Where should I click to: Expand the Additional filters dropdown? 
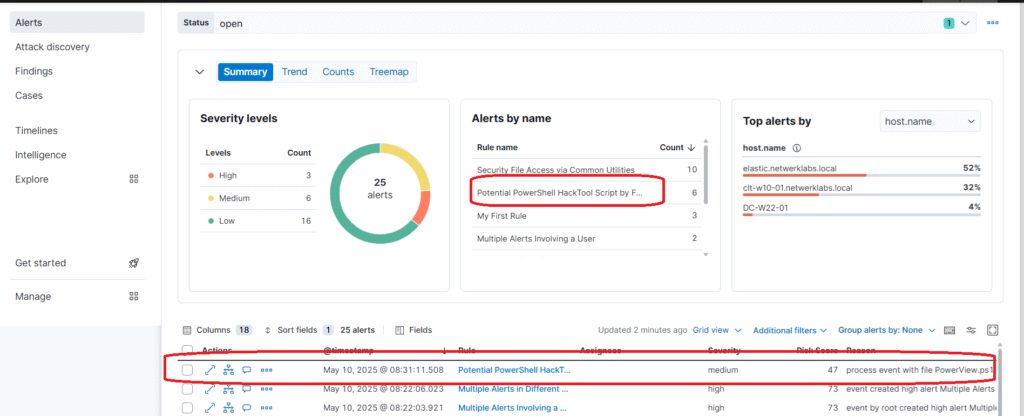(x=790, y=330)
